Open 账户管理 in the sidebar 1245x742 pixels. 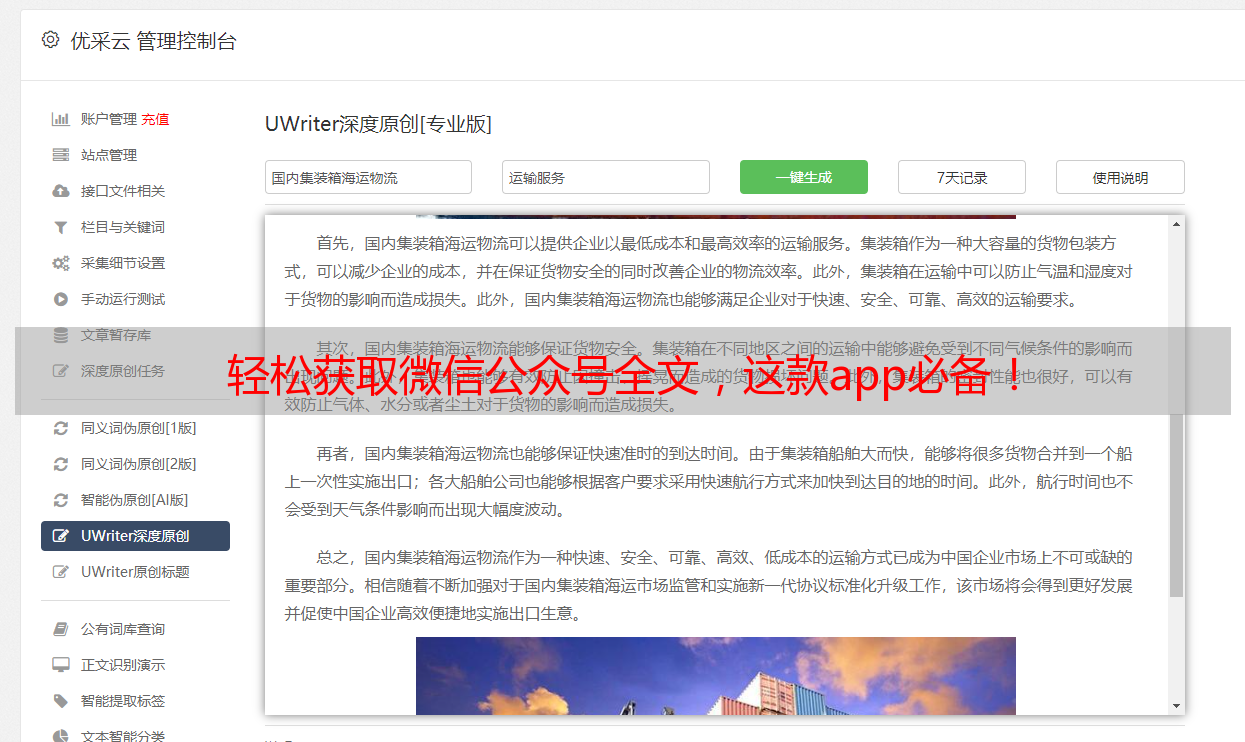coord(109,119)
